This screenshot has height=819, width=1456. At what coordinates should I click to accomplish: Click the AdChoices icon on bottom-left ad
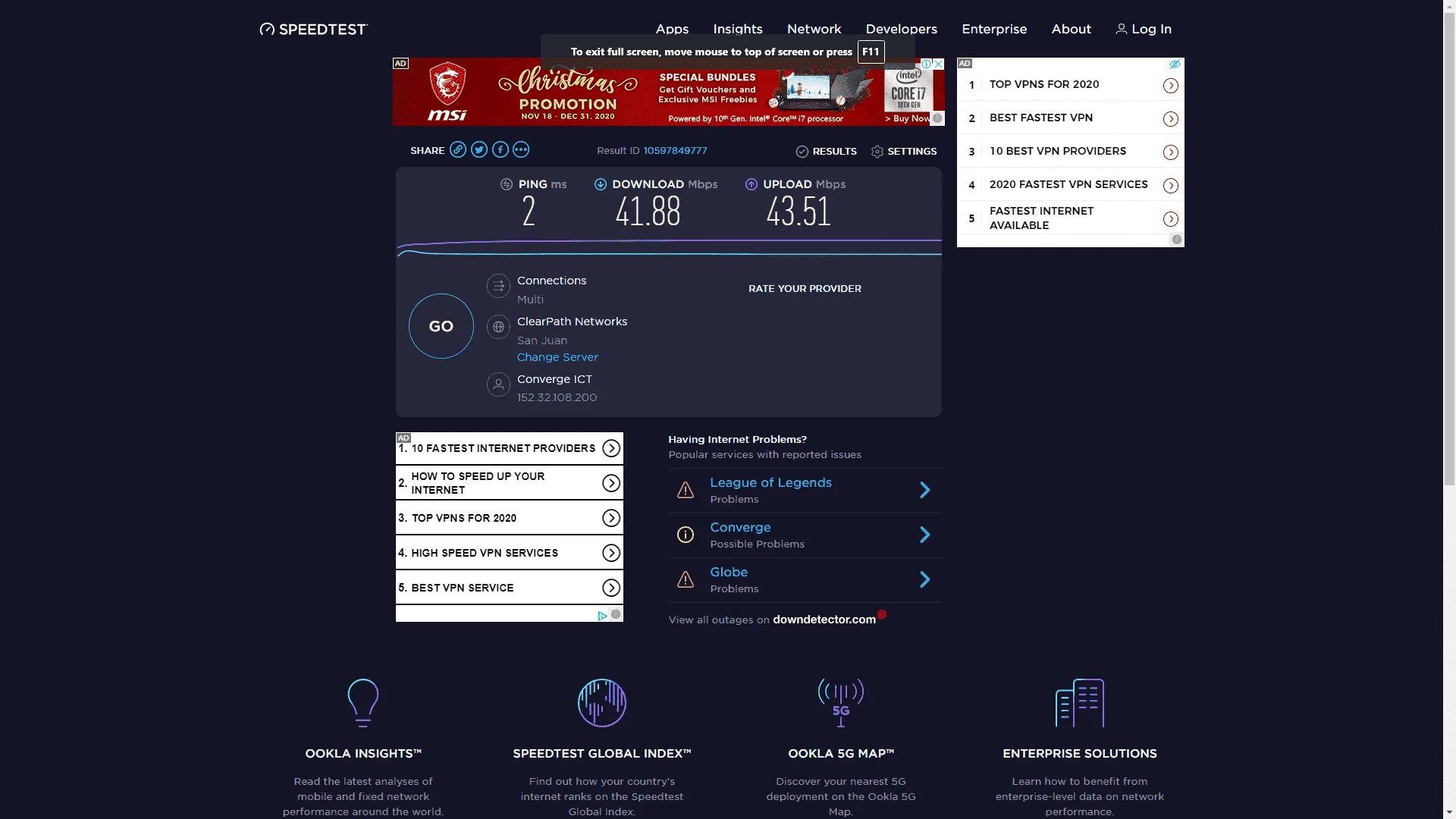(602, 616)
